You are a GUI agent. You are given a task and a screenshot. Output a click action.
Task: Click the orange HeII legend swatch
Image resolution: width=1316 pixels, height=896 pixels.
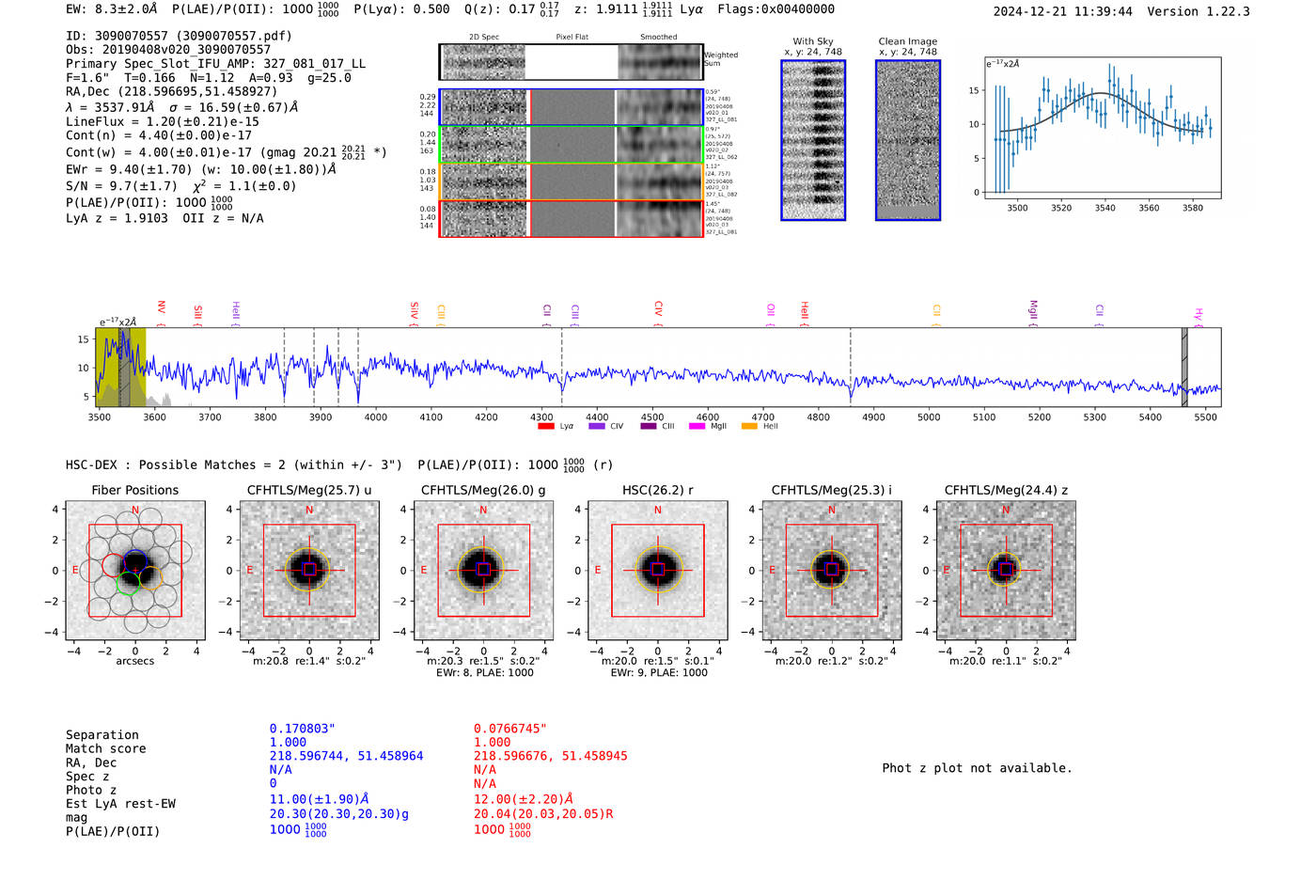[x=749, y=426]
